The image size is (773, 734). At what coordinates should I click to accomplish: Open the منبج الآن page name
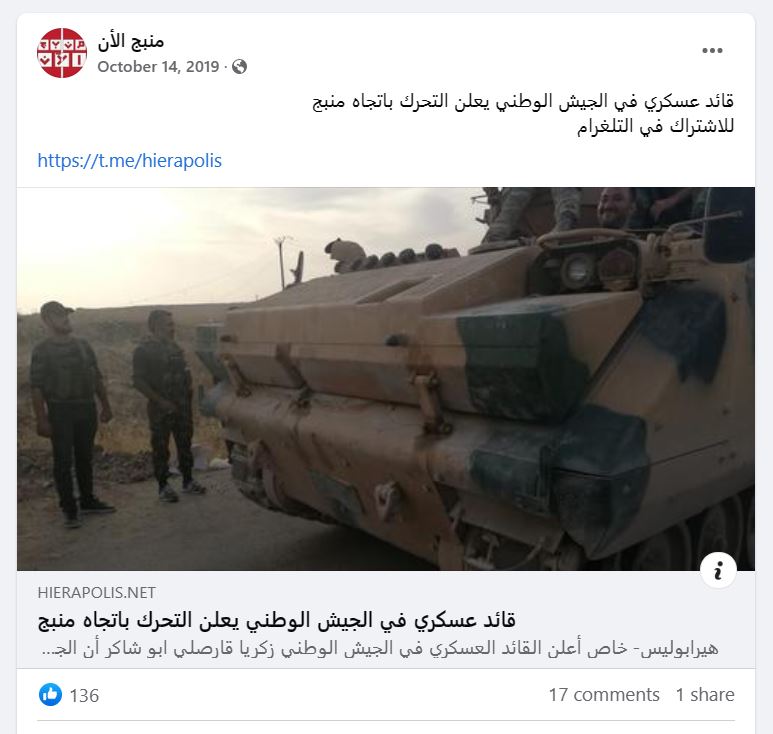131,41
